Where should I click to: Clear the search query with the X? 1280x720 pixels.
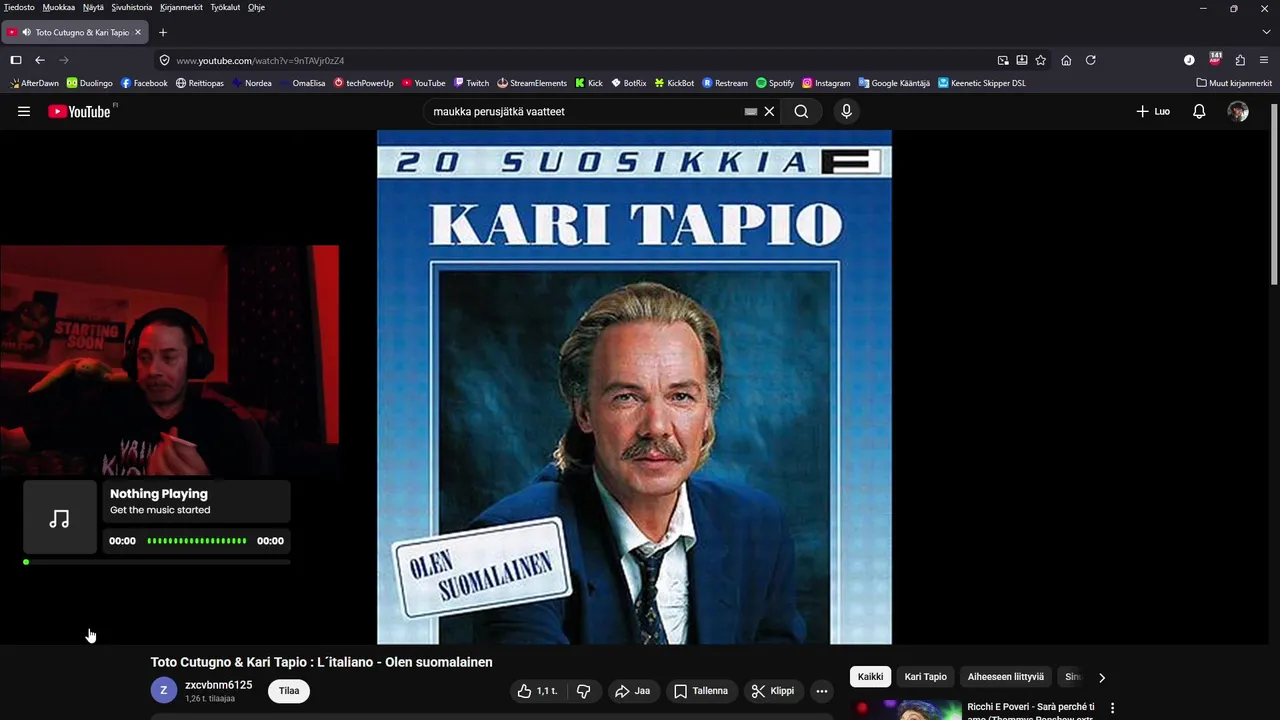pos(769,112)
